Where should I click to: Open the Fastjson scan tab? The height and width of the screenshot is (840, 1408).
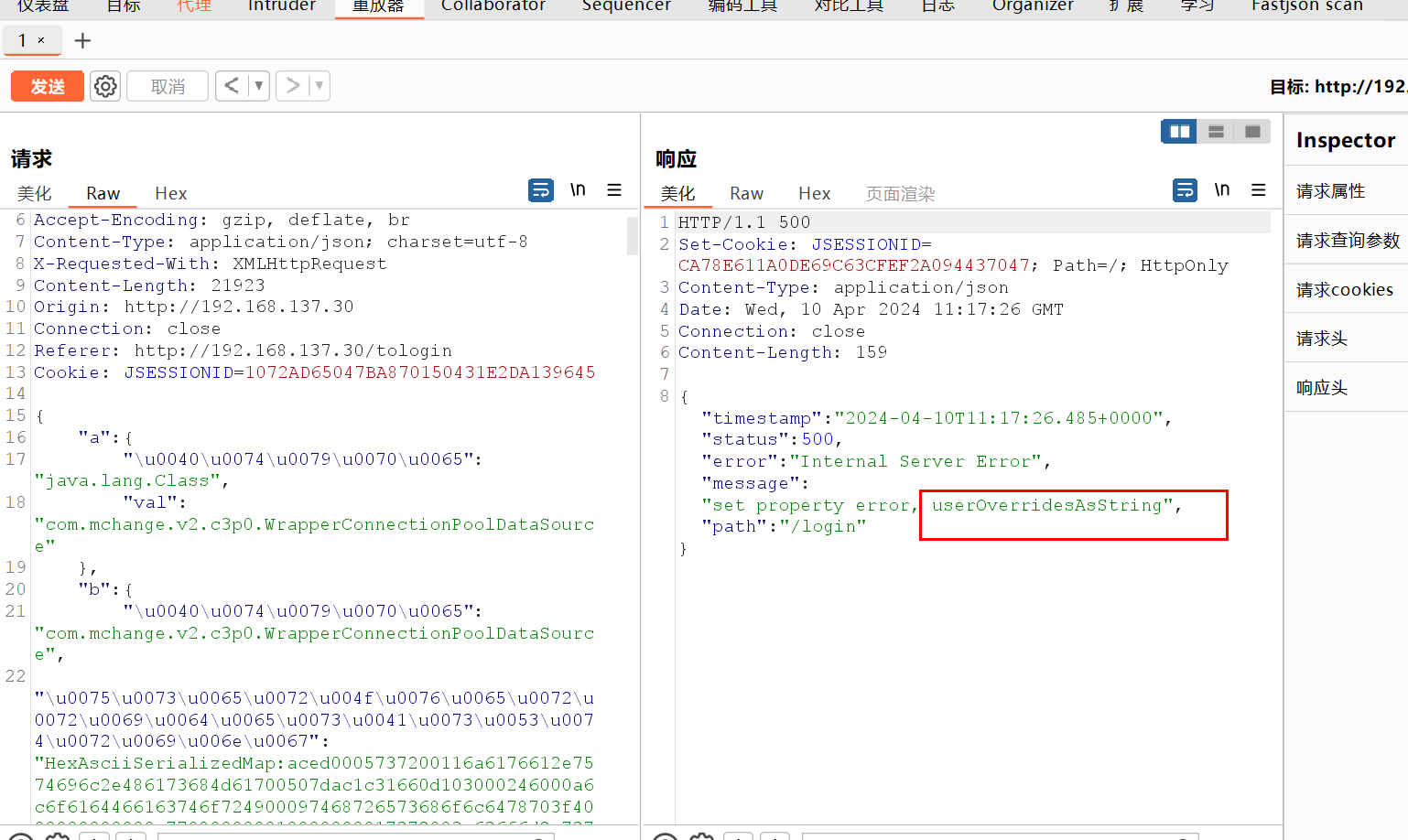[x=1307, y=5]
